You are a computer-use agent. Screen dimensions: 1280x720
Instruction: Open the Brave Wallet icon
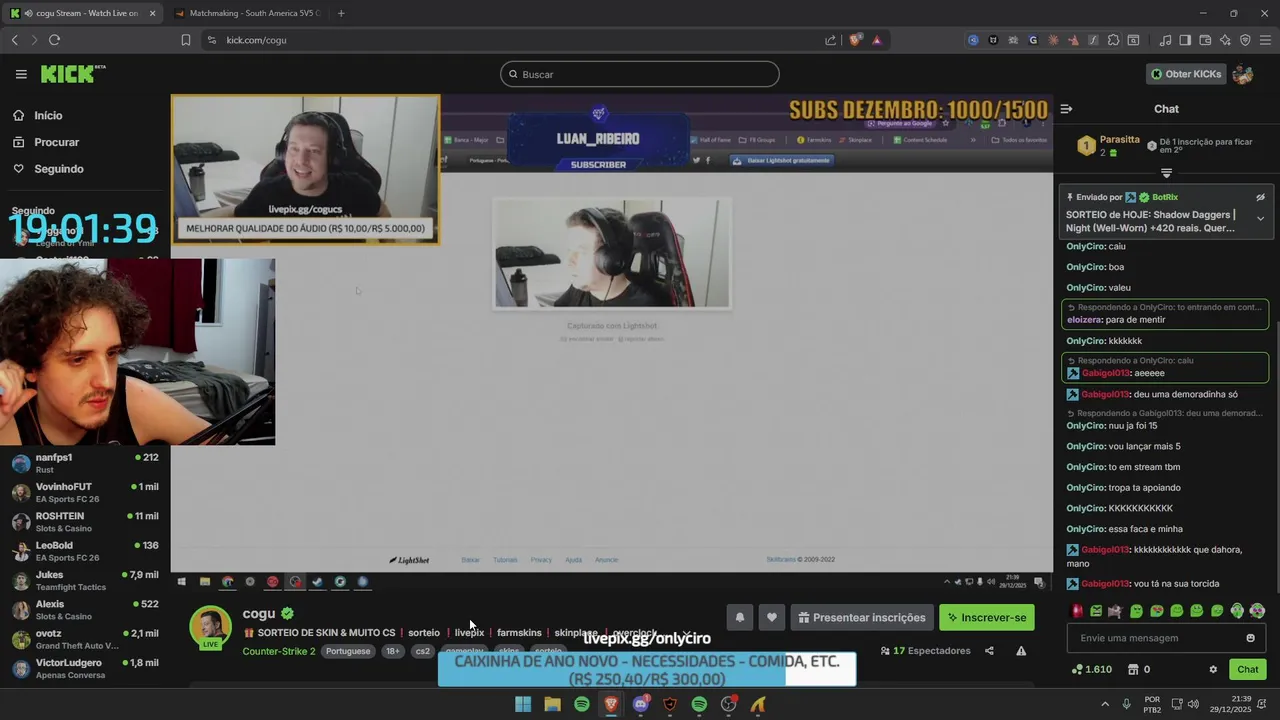pos(1205,40)
